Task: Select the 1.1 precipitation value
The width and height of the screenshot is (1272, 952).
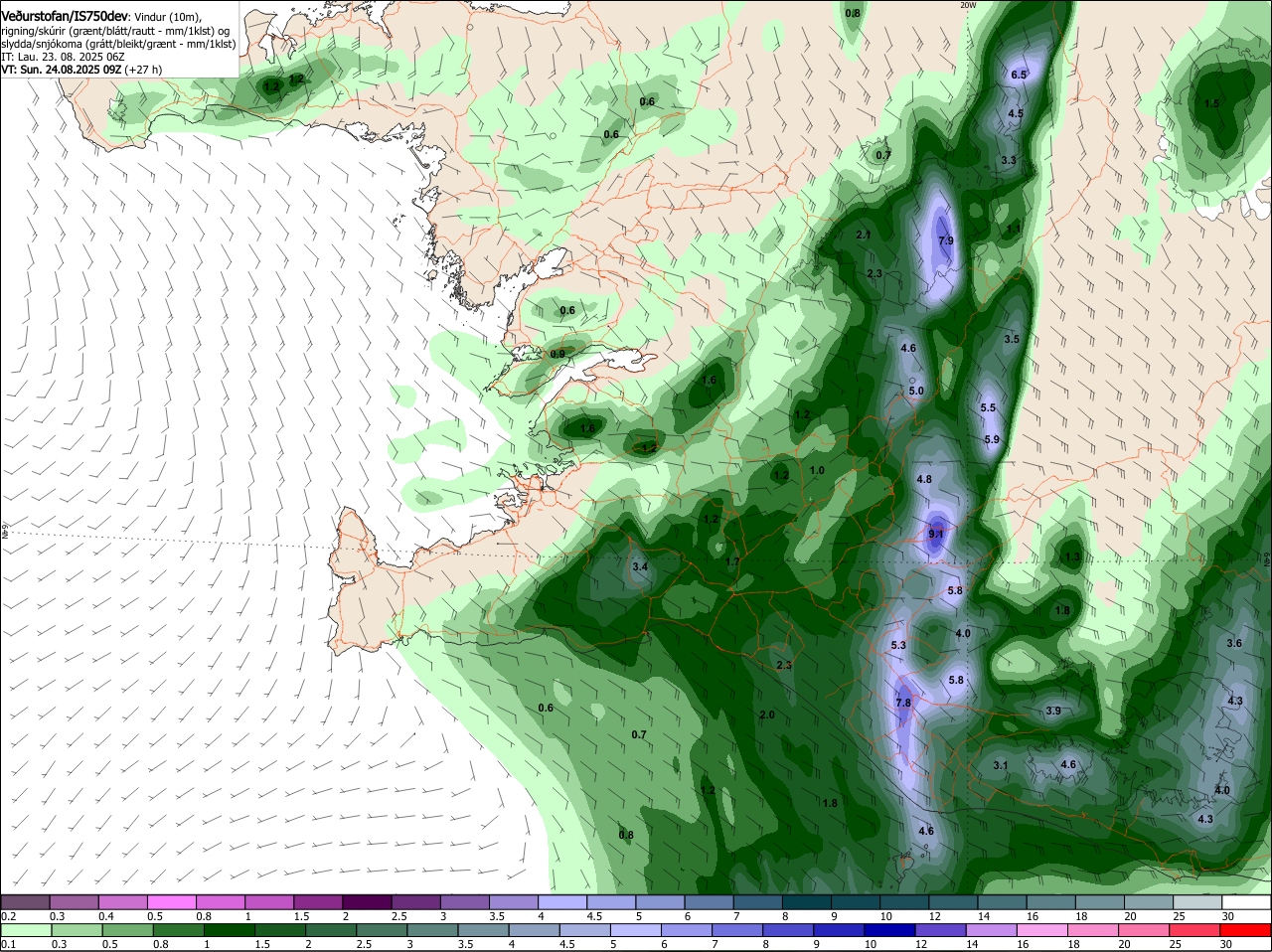Action: (x=1014, y=229)
